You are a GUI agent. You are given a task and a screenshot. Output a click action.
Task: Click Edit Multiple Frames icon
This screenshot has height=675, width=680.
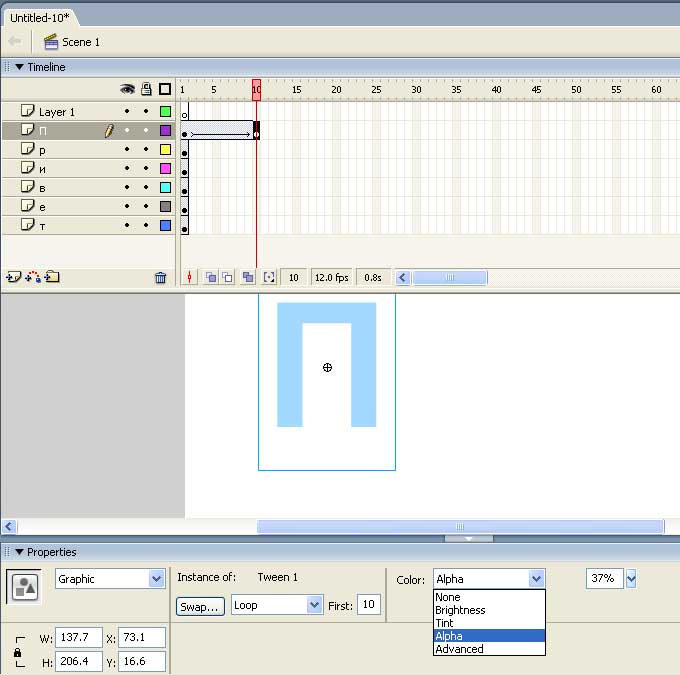coord(248,278)
